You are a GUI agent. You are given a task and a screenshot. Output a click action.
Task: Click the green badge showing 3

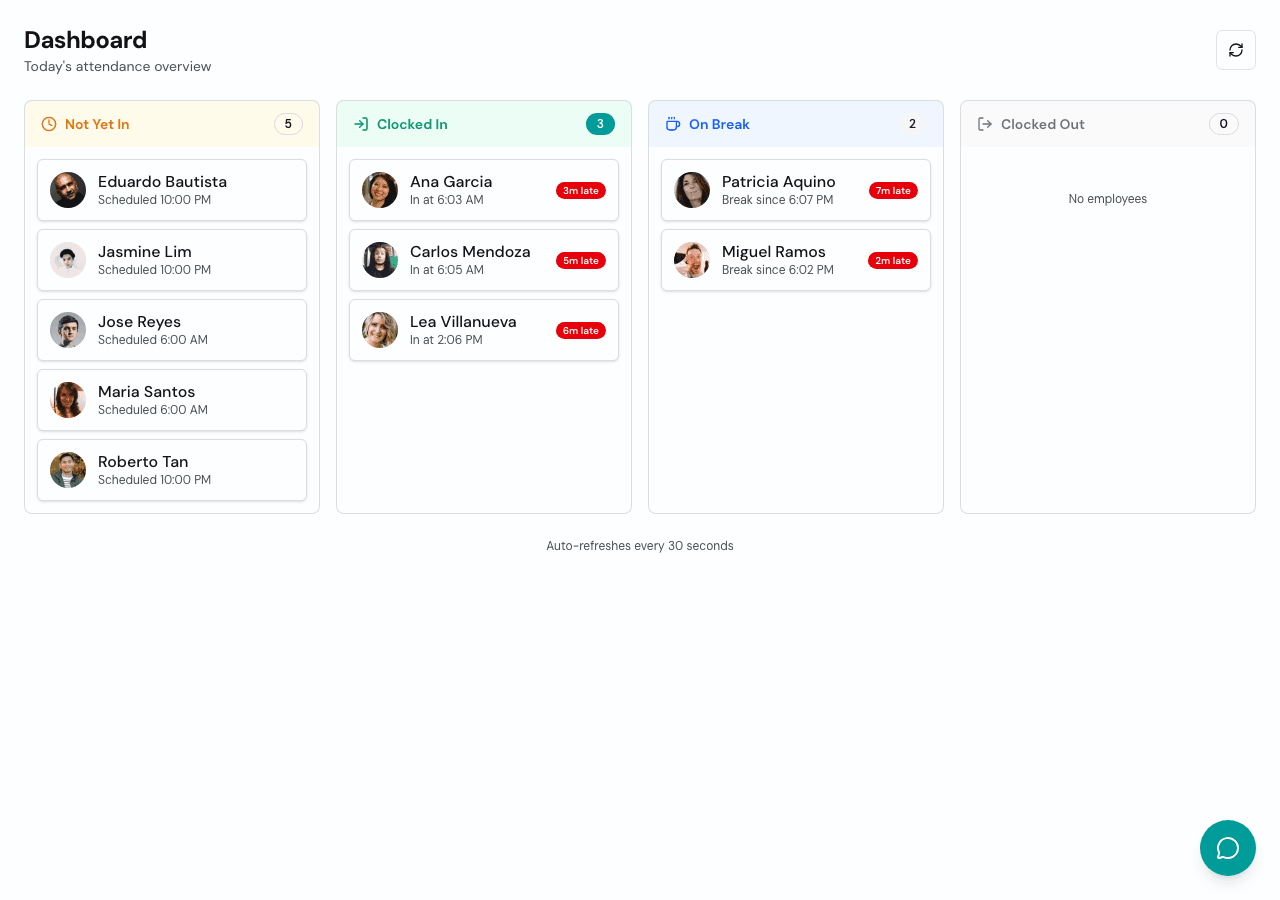600,123
